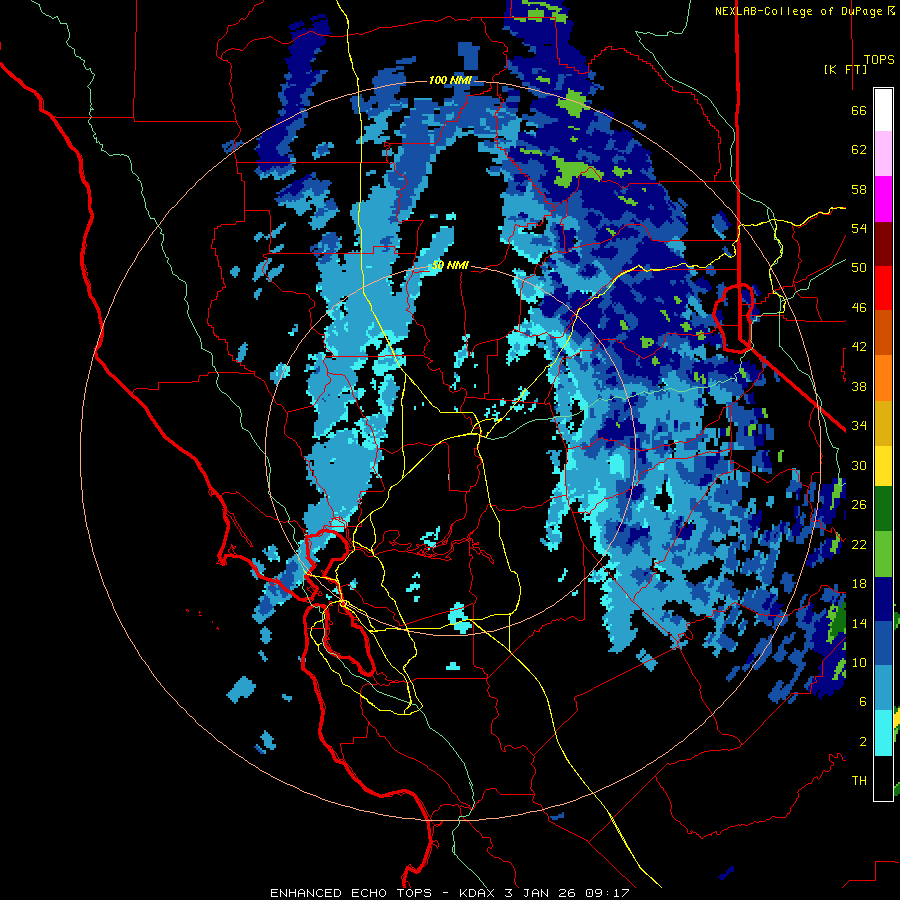Click the legend value 46
The width and height of the screenshot is (900, 900).
(859, 307)
